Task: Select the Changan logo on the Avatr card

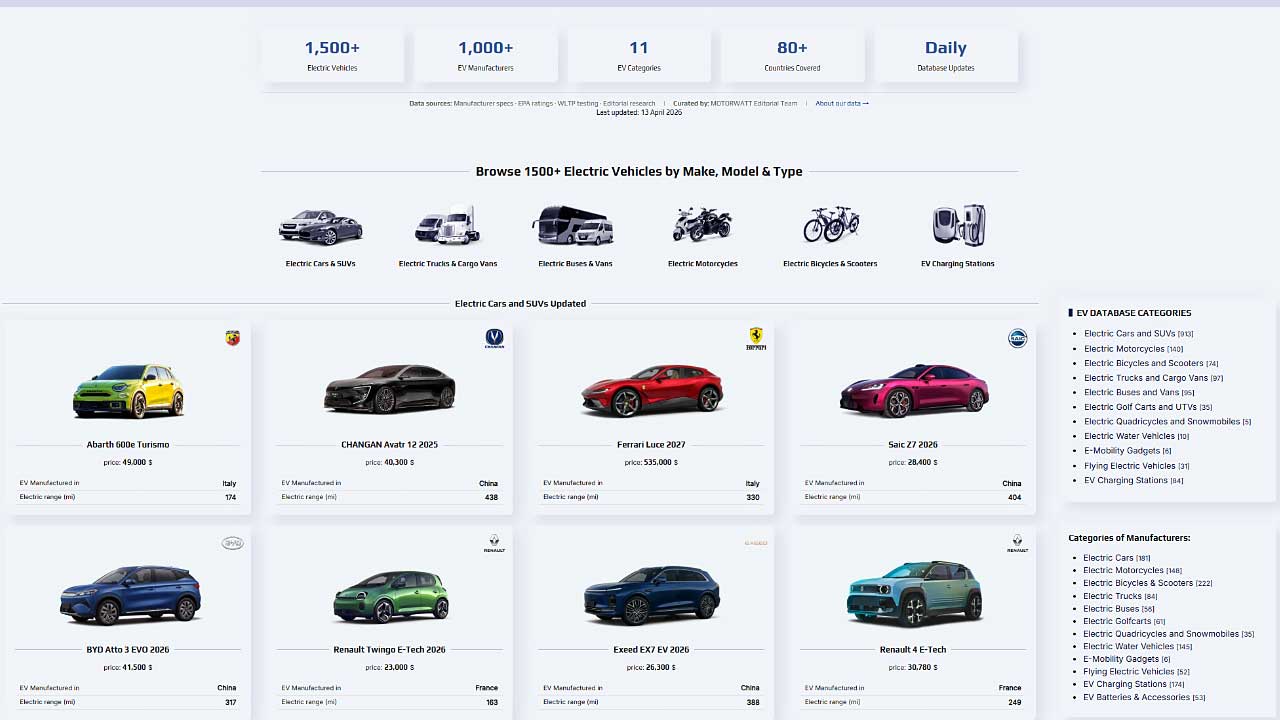Action: (x=494, y=338)
